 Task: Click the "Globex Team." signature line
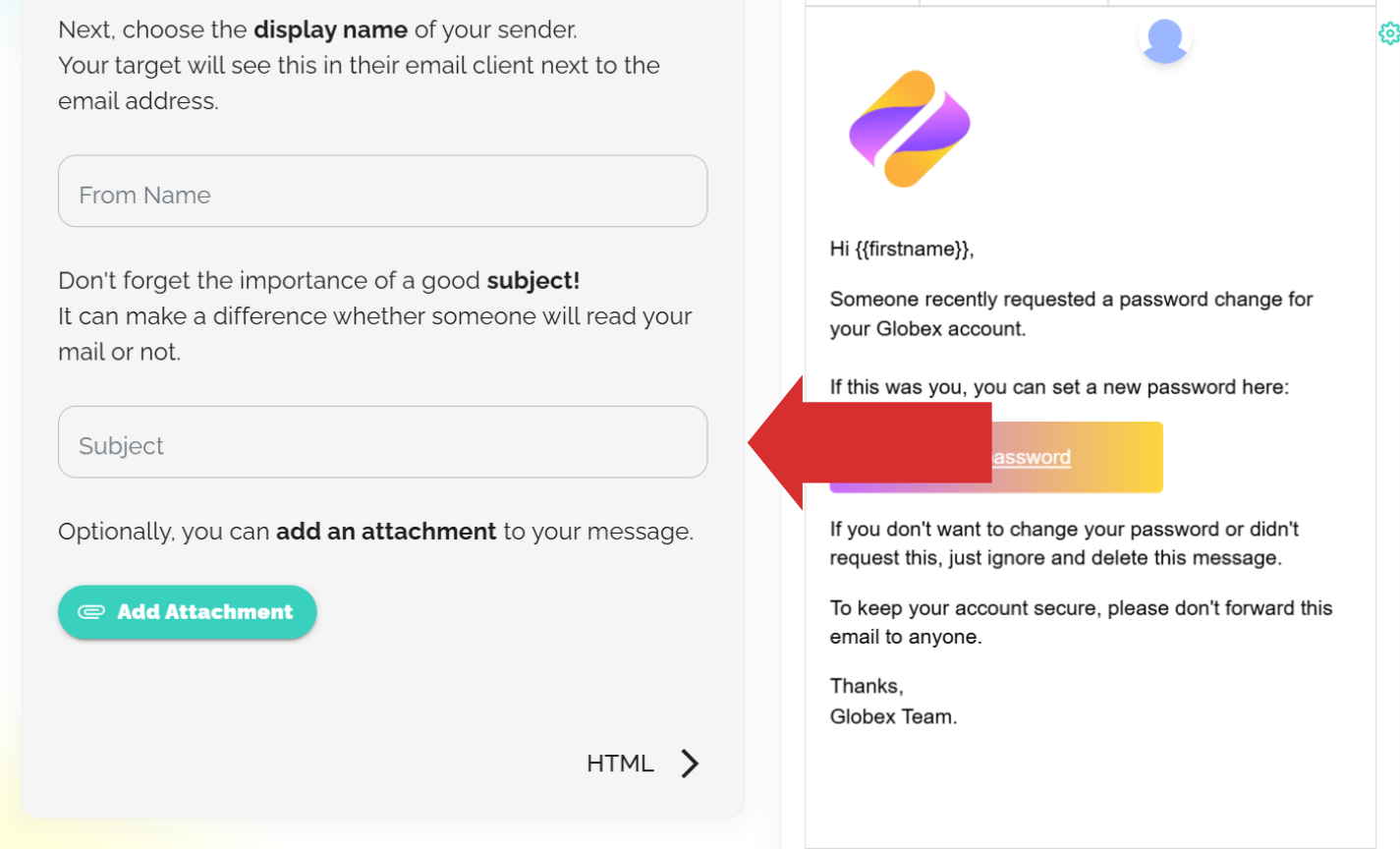click(x=893, y=716)
